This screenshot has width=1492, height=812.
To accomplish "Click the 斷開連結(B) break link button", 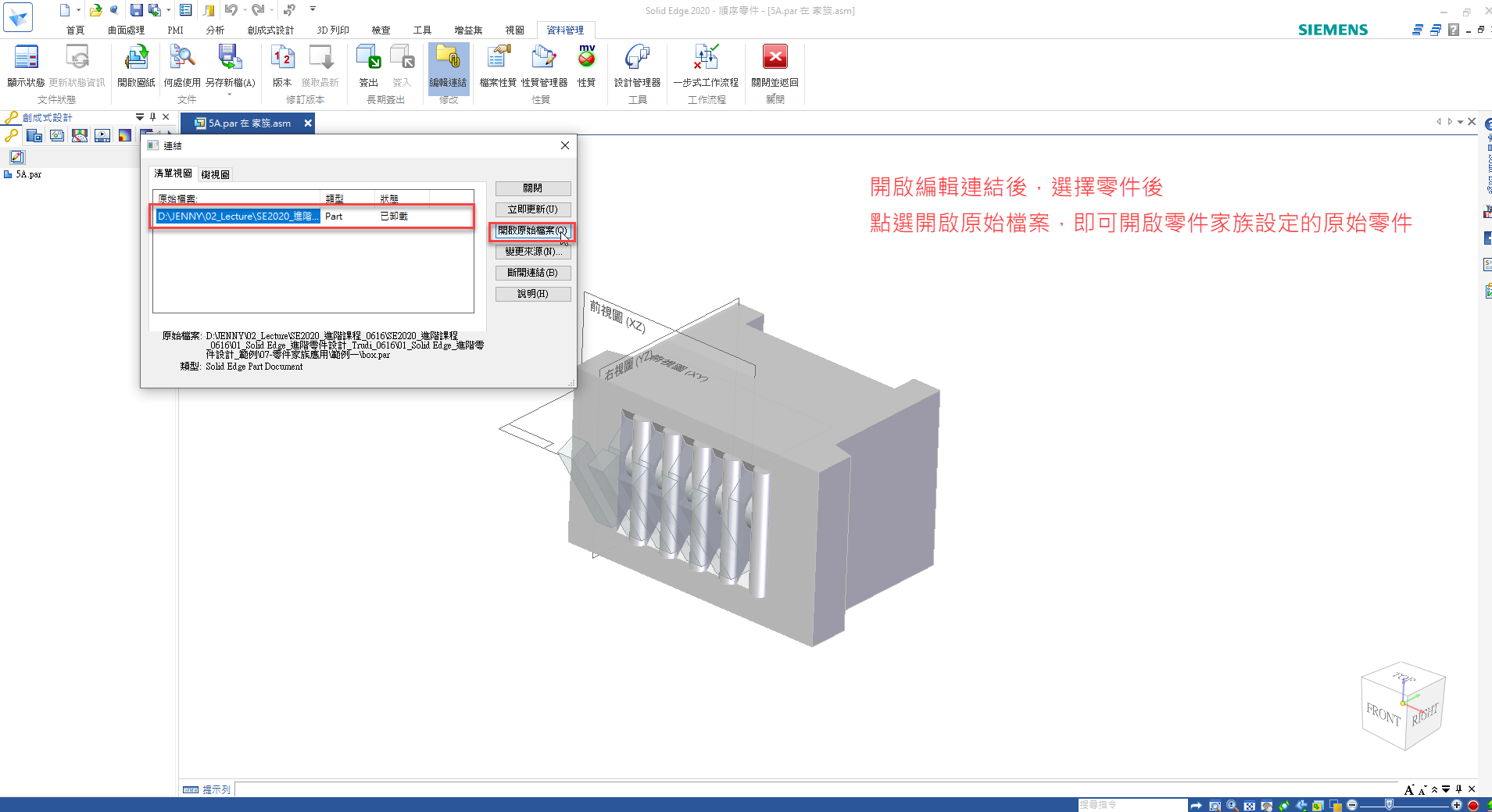I will tap(533, 273).
